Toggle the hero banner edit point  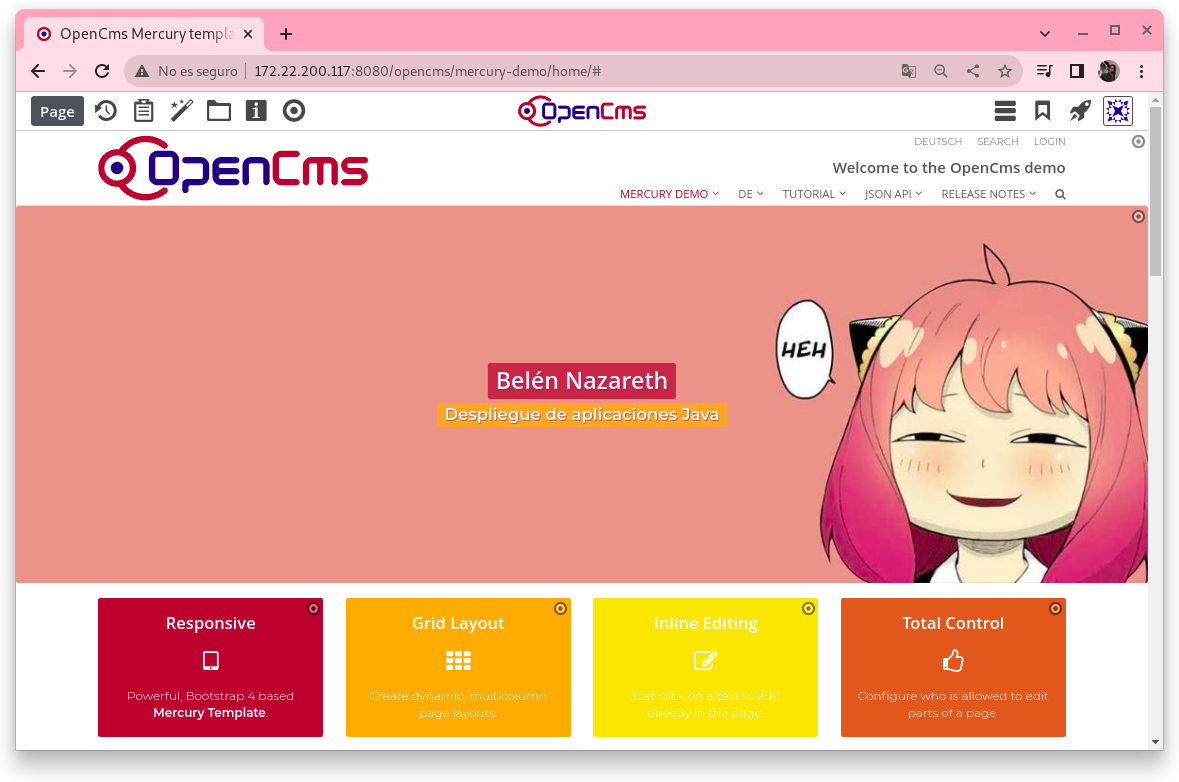(1138, 217)
